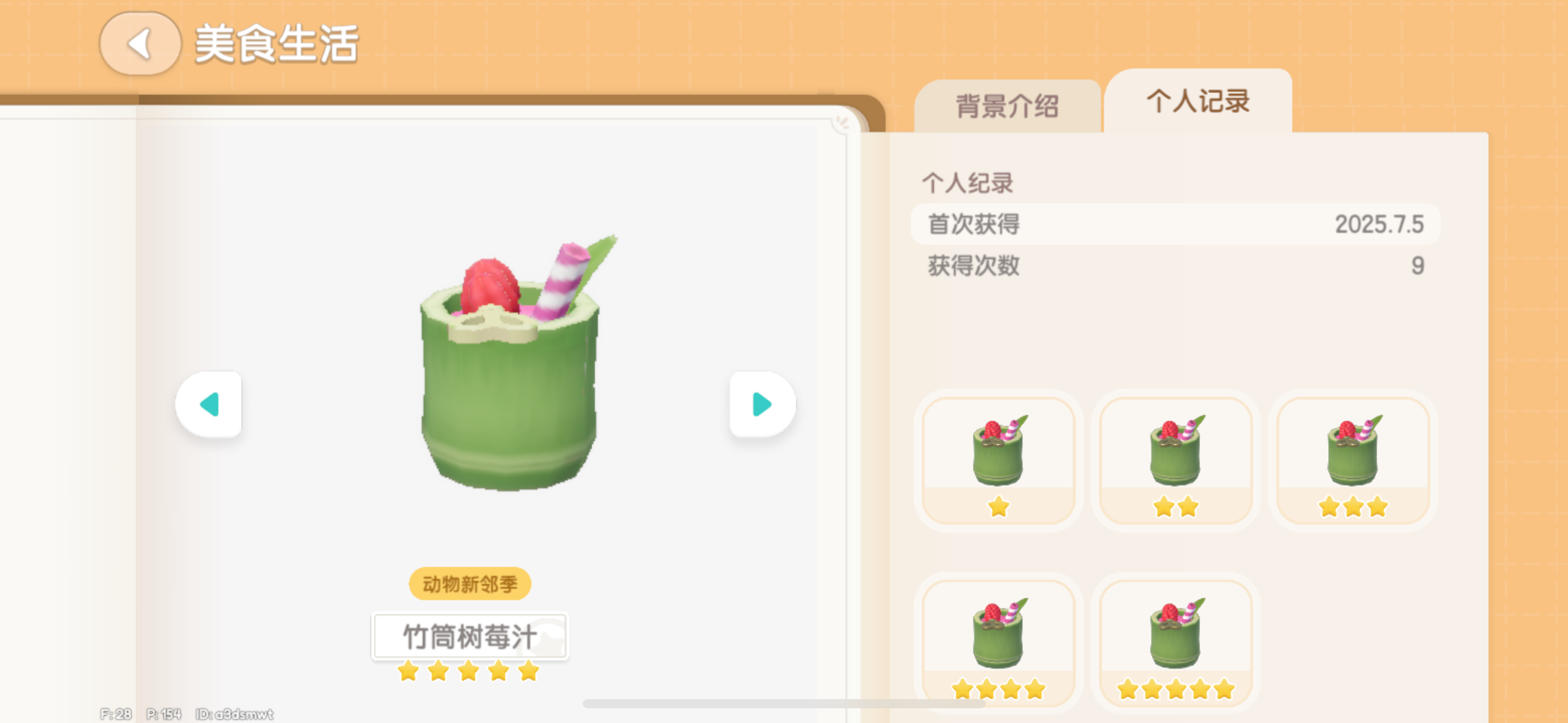
Task: Select the four-star bamboo juice thumbnail
Action: coord(999,643)
